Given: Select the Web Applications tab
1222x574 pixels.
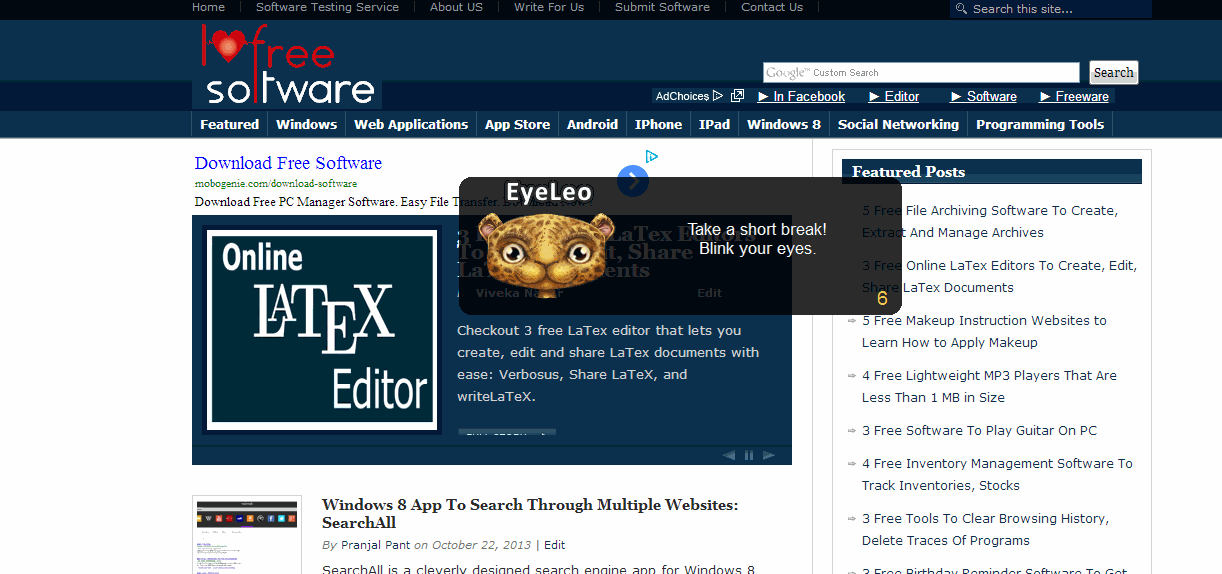Looking at the screenshot, I should point(411,124).
